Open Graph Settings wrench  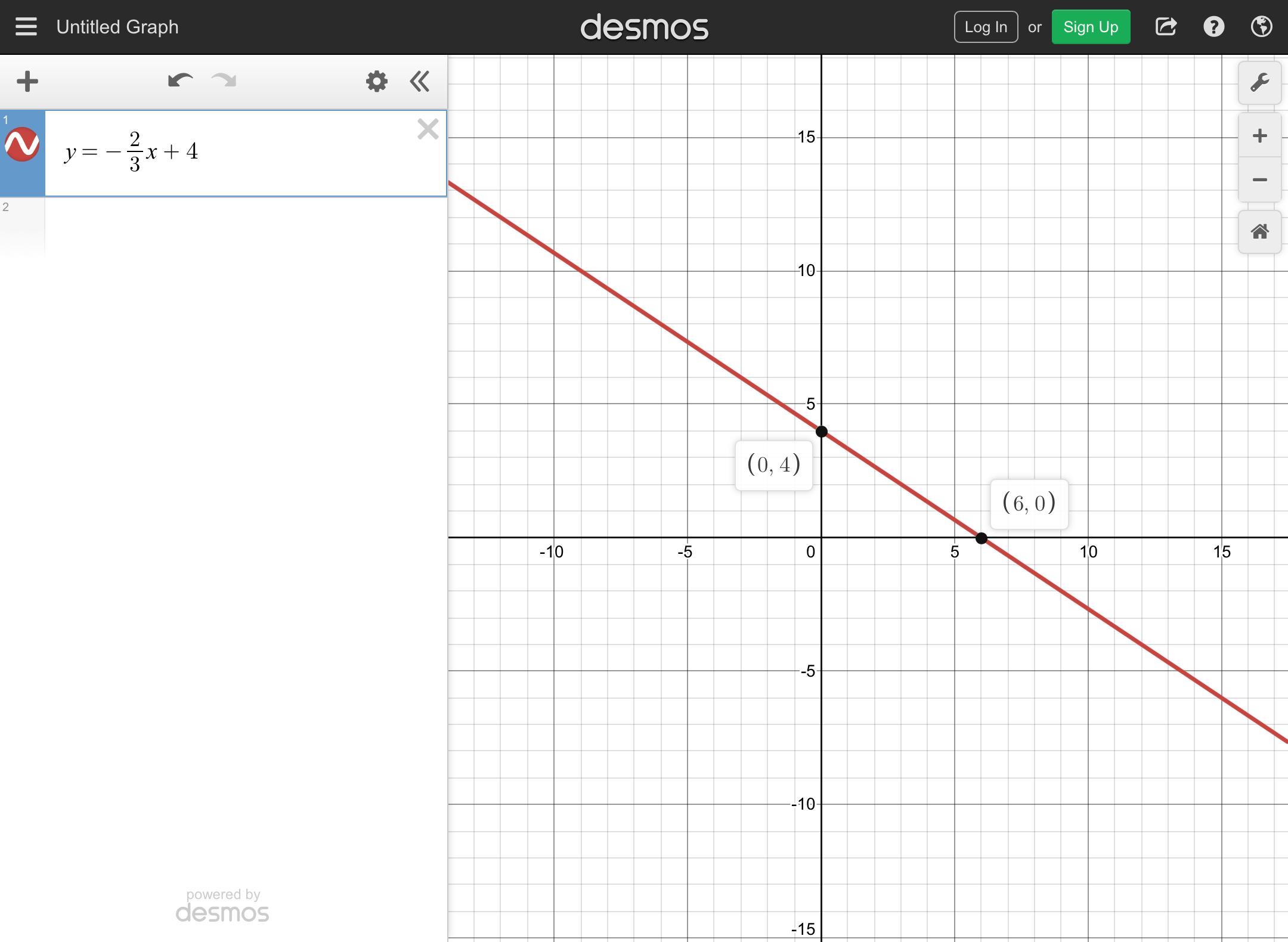click(1259, 83)
